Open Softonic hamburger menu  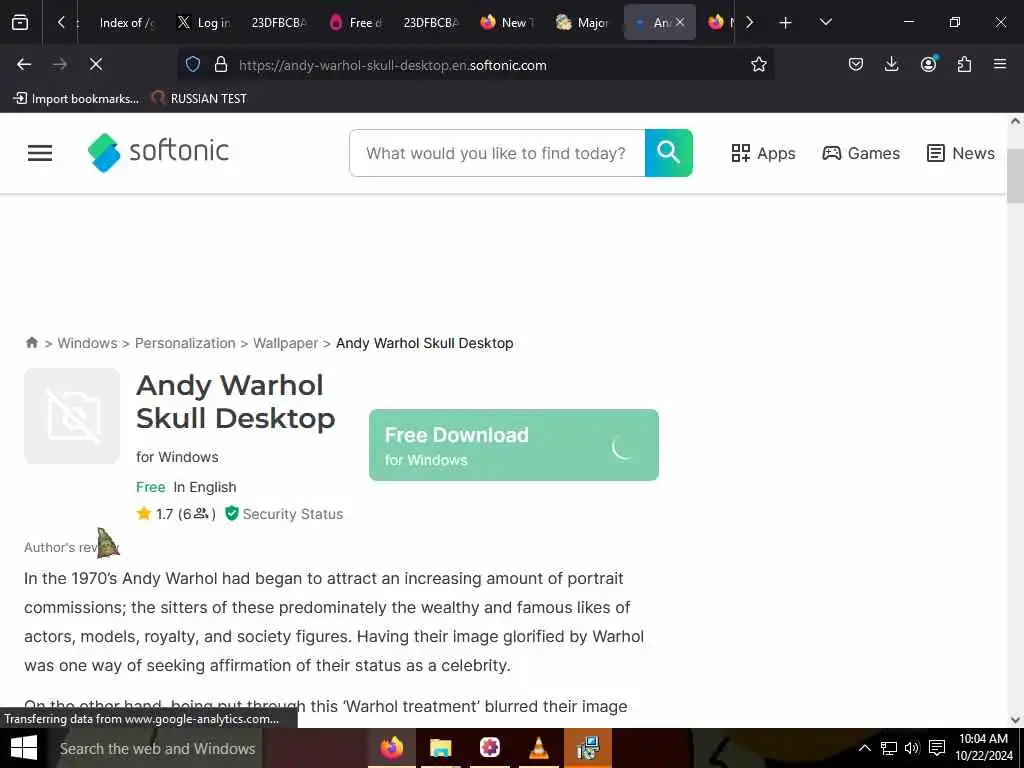pyautogui.click(x=40, y=153)
